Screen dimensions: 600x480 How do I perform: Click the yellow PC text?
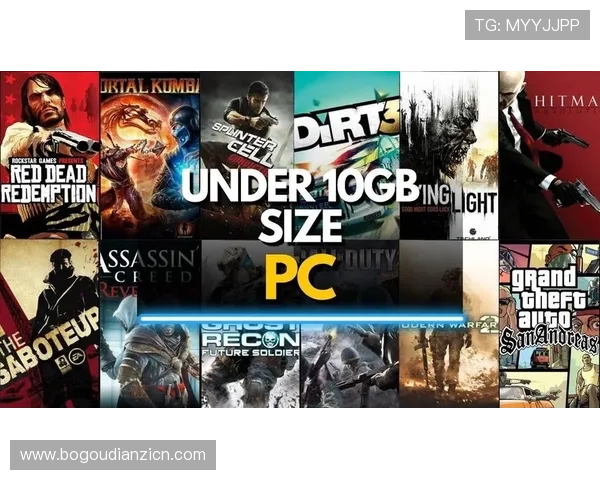click(x=299, y=276)
